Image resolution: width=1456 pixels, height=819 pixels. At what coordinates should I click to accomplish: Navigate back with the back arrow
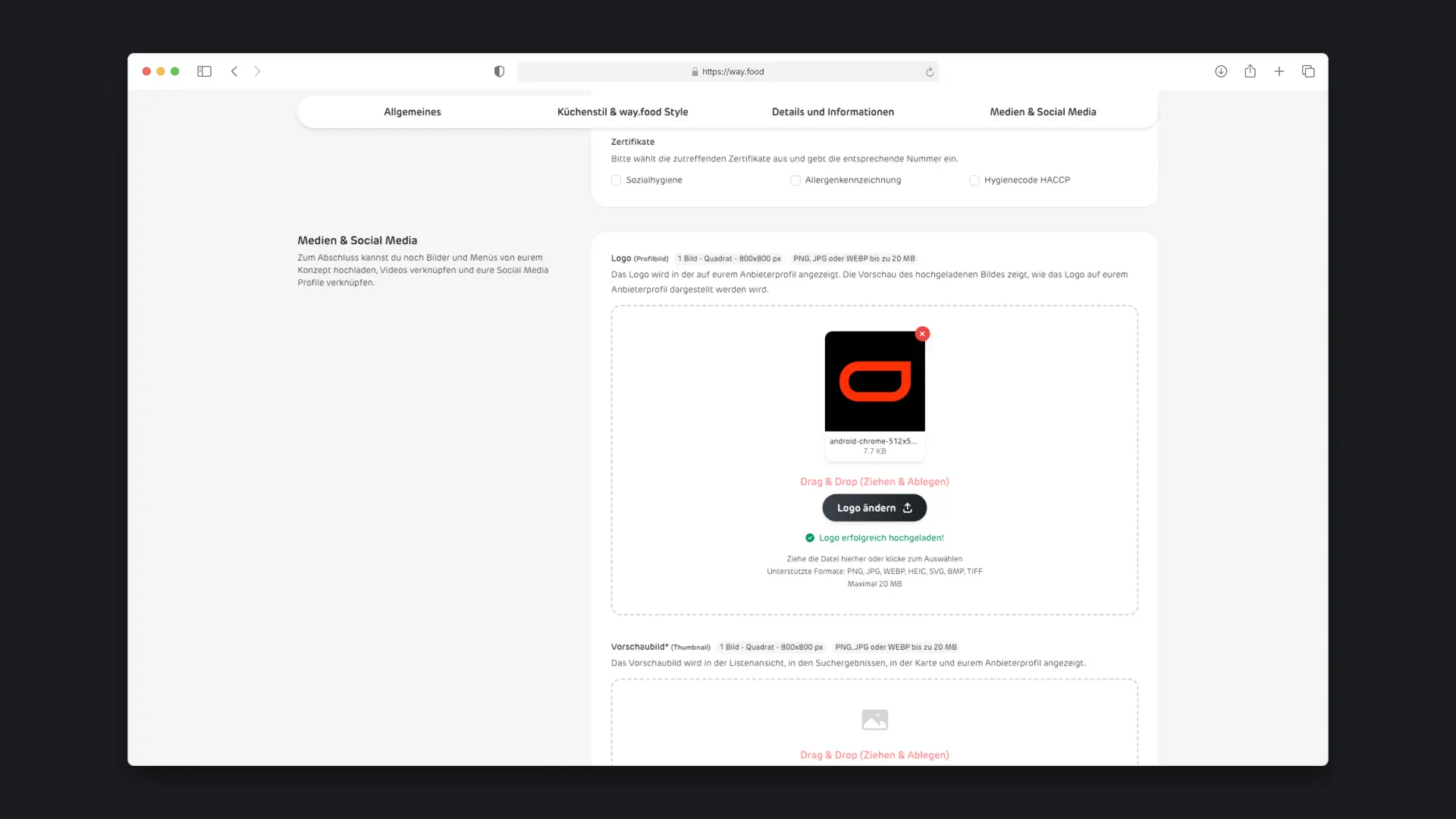tap(234, 71)
